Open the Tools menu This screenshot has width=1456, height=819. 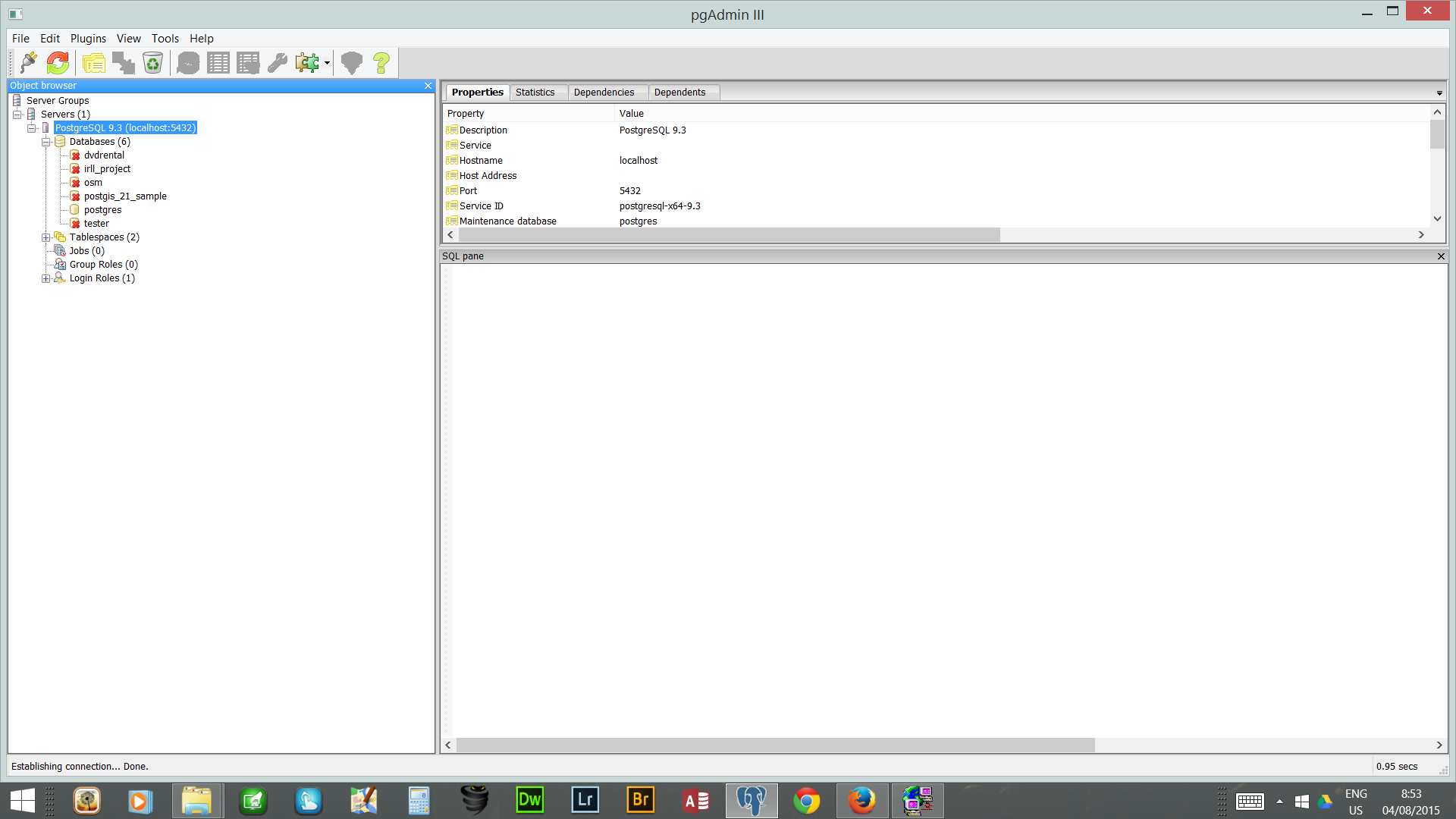click(x=165, y=39)
